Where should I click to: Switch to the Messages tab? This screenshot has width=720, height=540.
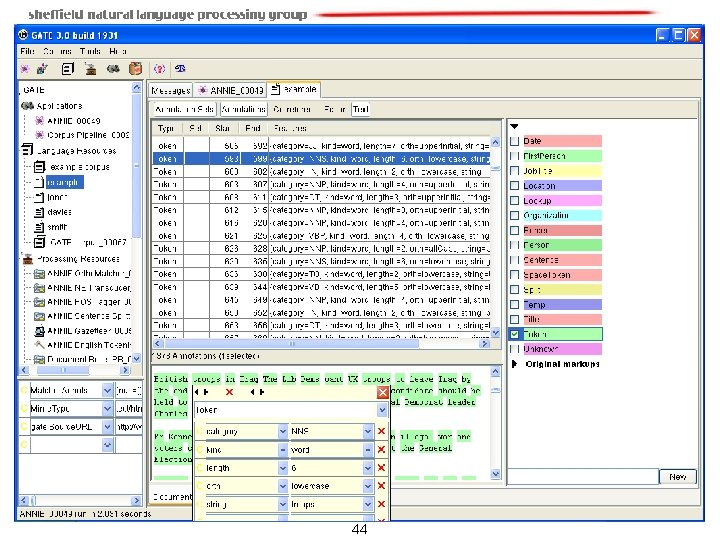pos(170,90)
